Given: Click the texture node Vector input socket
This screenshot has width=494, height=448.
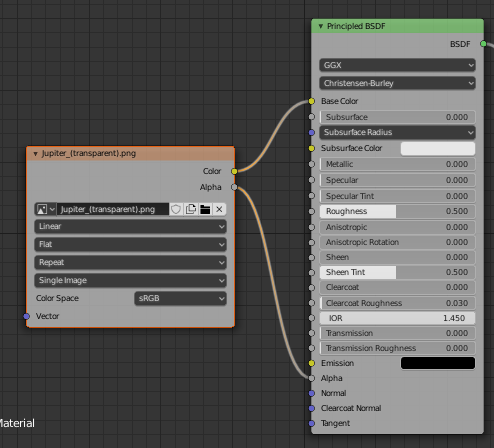Looking at the screenshot, I should tap(27, 316).
